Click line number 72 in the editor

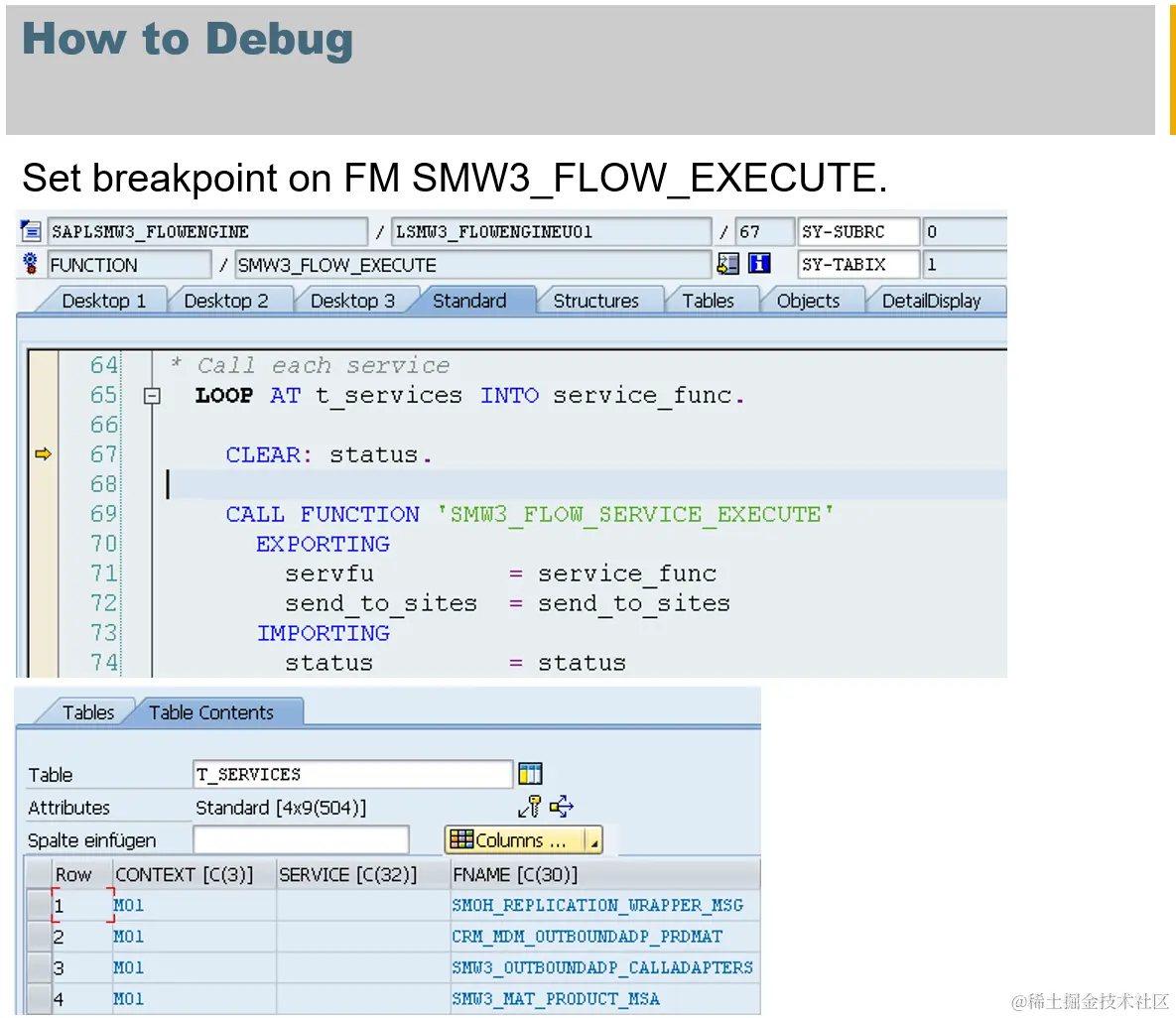click(x=103, y=603)
